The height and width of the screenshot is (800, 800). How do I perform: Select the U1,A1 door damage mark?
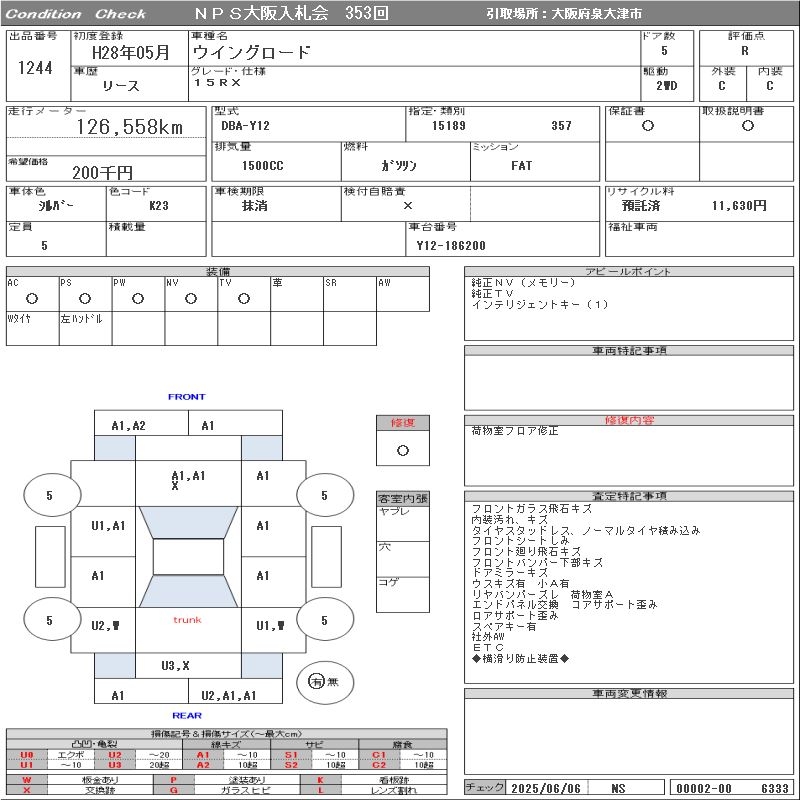tap(108, 526)
